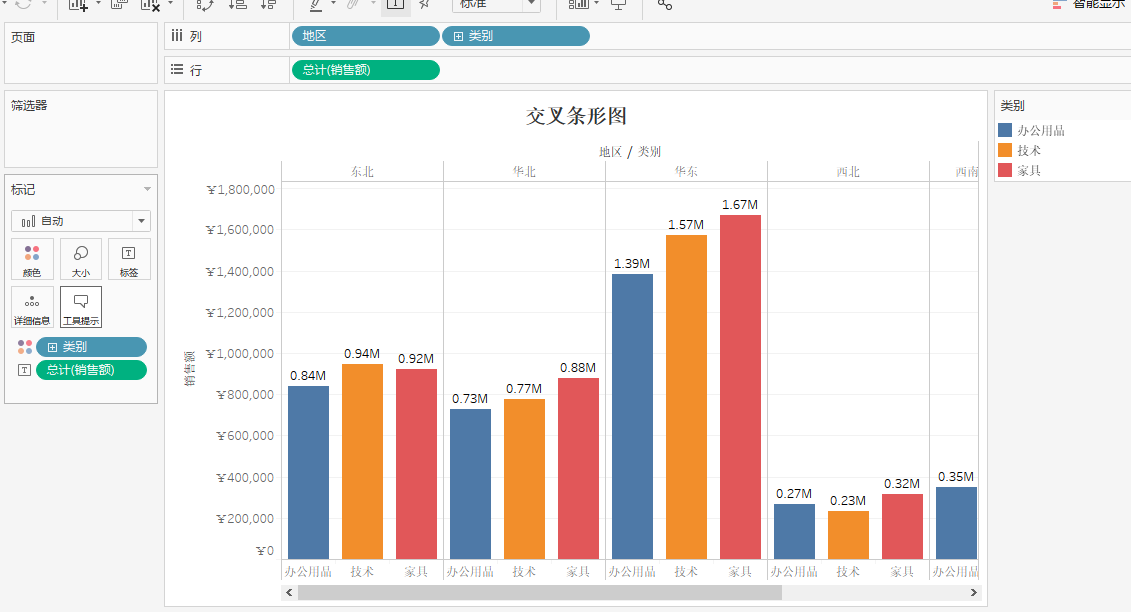Image resolution: width=1131 pixels, height=612 pixels.
Task: Open the 标记 card menu arrow
Action: coord(147,189)
